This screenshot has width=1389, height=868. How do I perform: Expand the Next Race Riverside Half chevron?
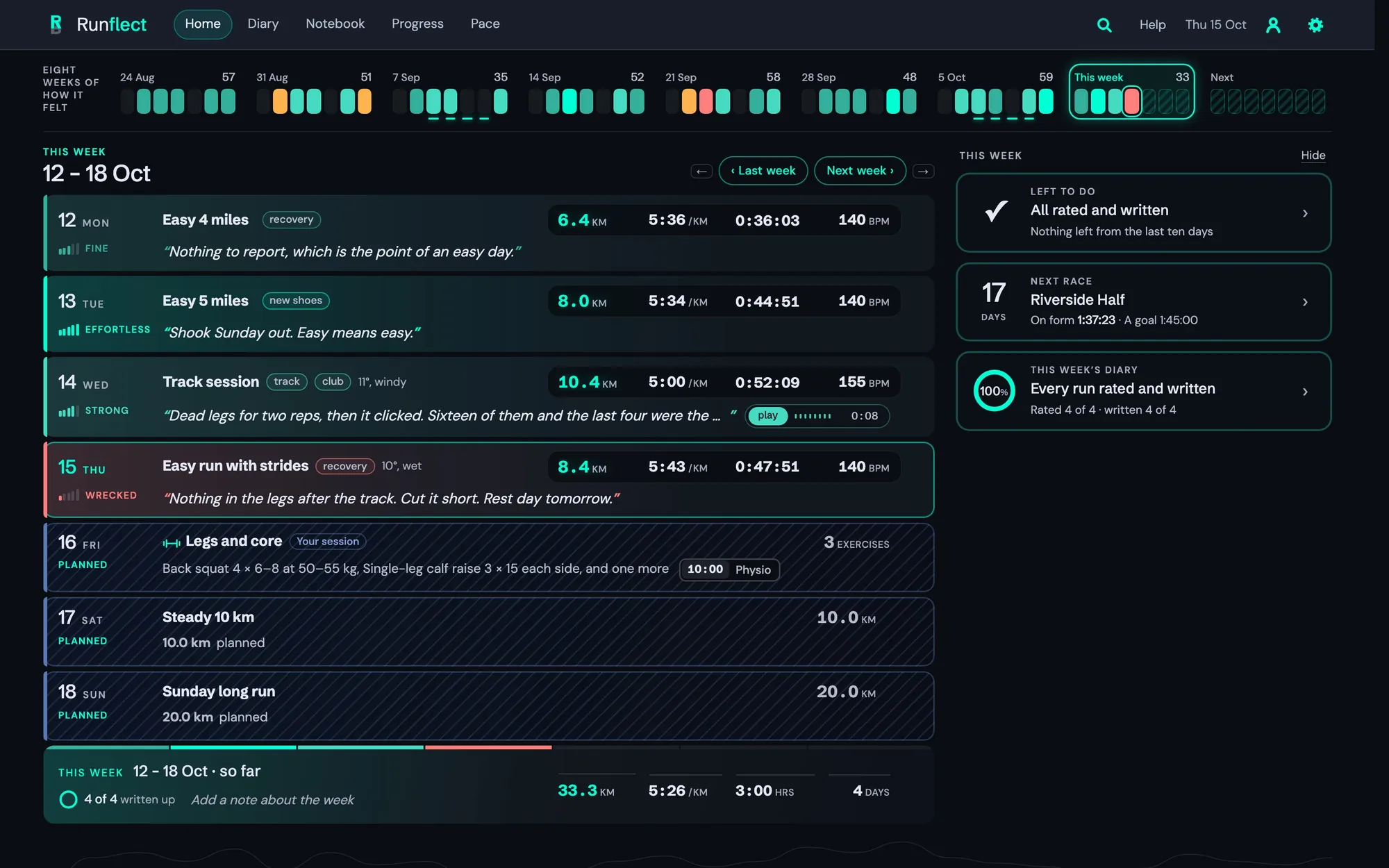coord(1305,302)
